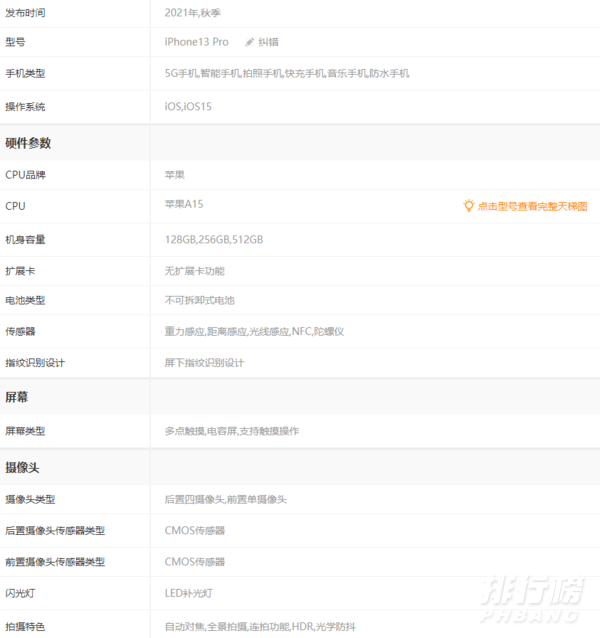This screenshot has width=600, height=638.
Task: Click the 屏幕类型 row label
Action: 25,431
